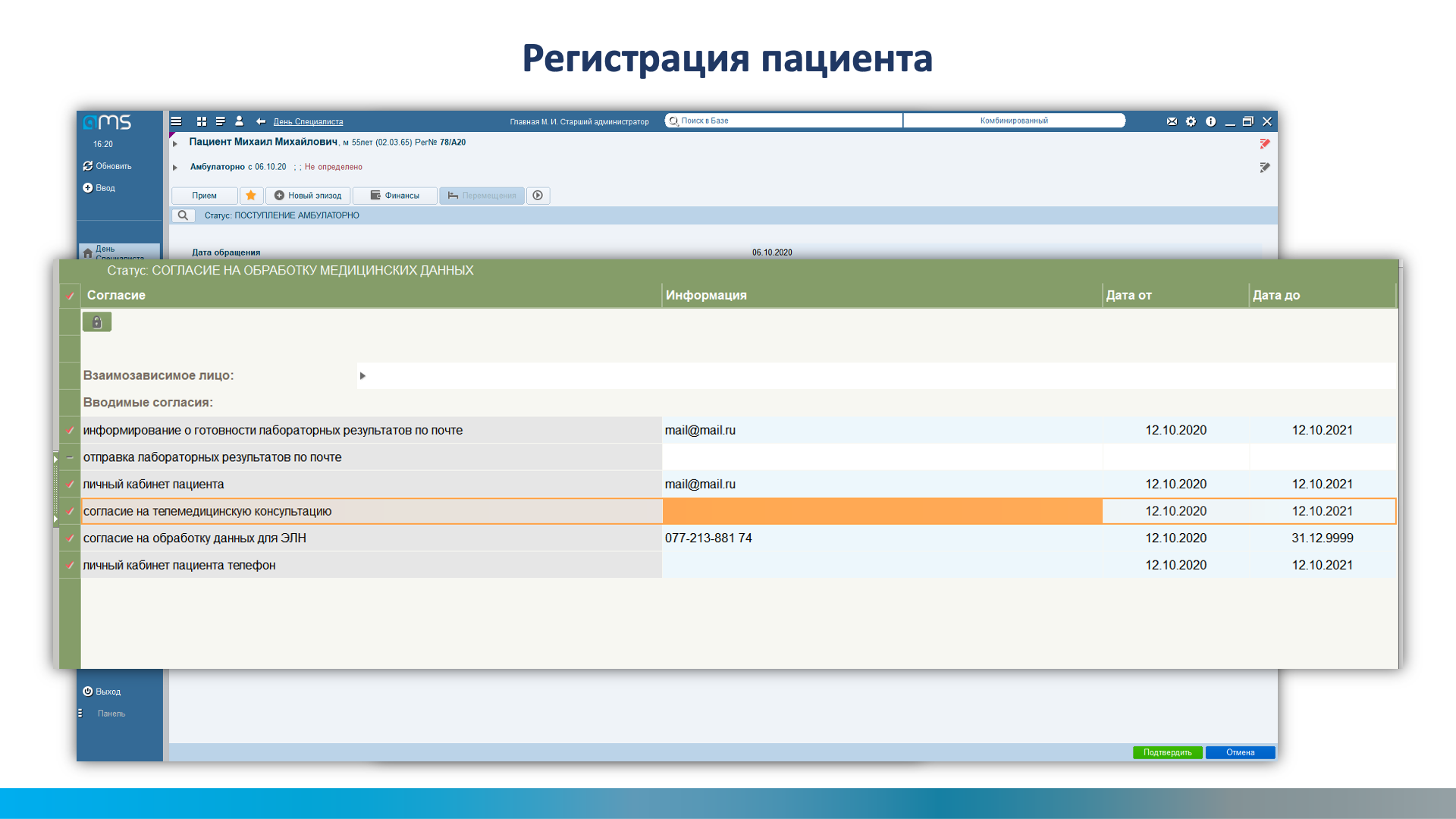Open the info circle icon
The height and width of the screenshot is (819, 1456).
(1211, 121)
